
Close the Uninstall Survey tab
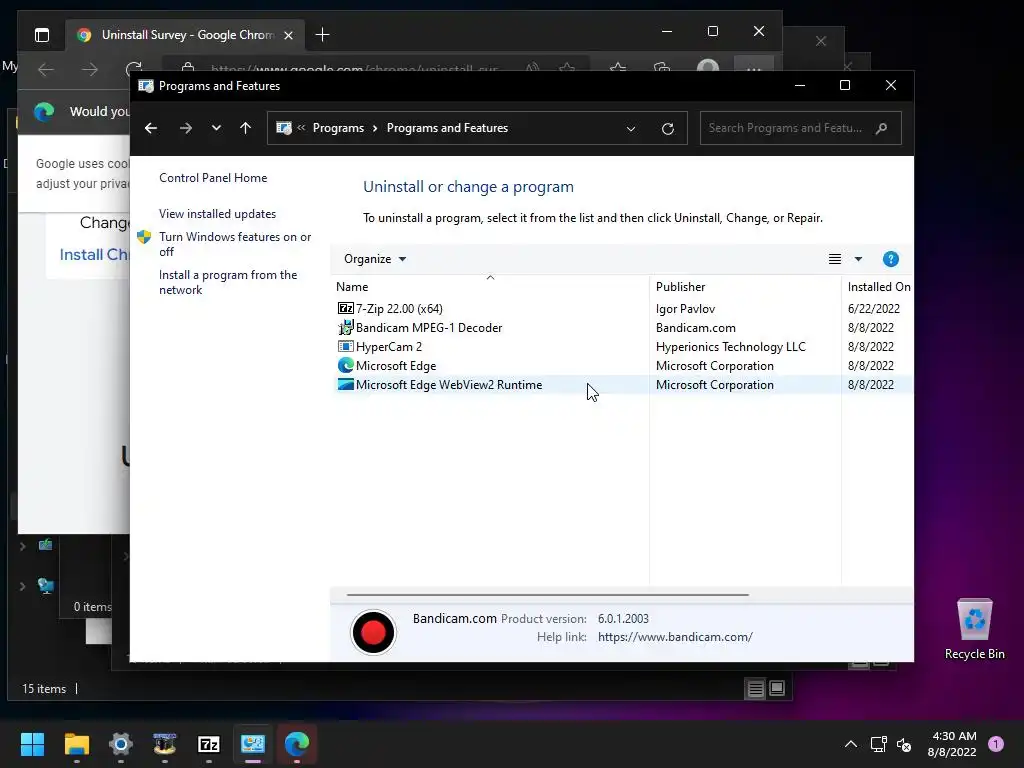click(289, 35)
